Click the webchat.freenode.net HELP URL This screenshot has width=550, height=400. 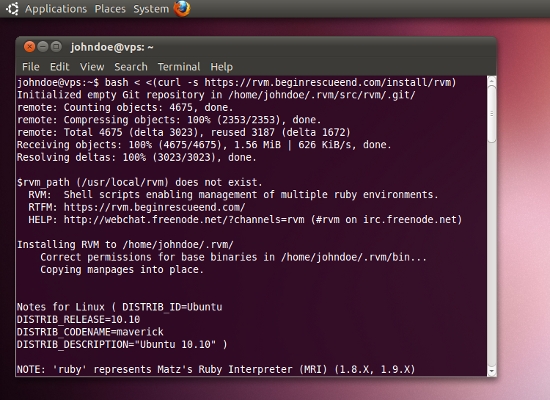(184, 220)
